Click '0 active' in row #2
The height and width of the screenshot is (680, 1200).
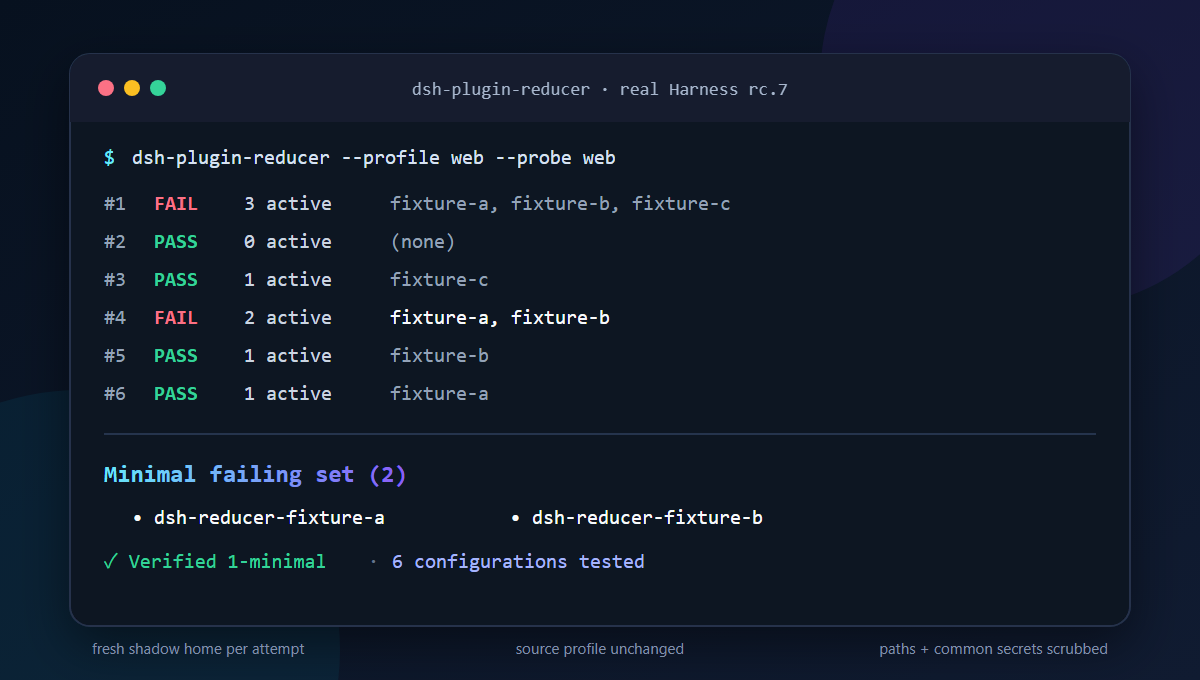pos(288,242)
